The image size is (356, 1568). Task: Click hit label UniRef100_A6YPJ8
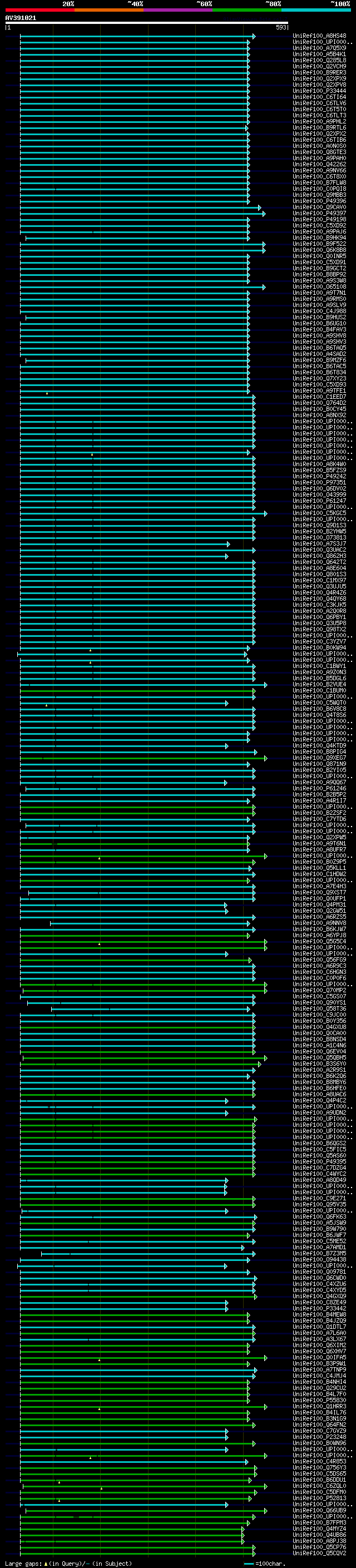point(319,935)
